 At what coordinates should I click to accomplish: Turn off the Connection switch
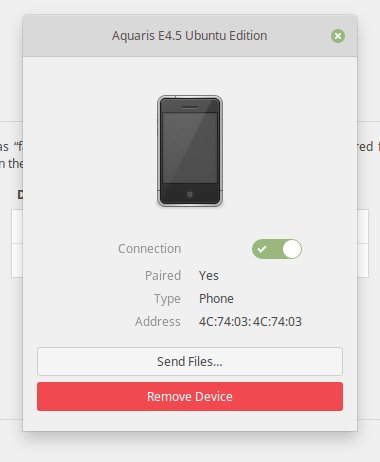pyautogui.click(x=277, y=249)
